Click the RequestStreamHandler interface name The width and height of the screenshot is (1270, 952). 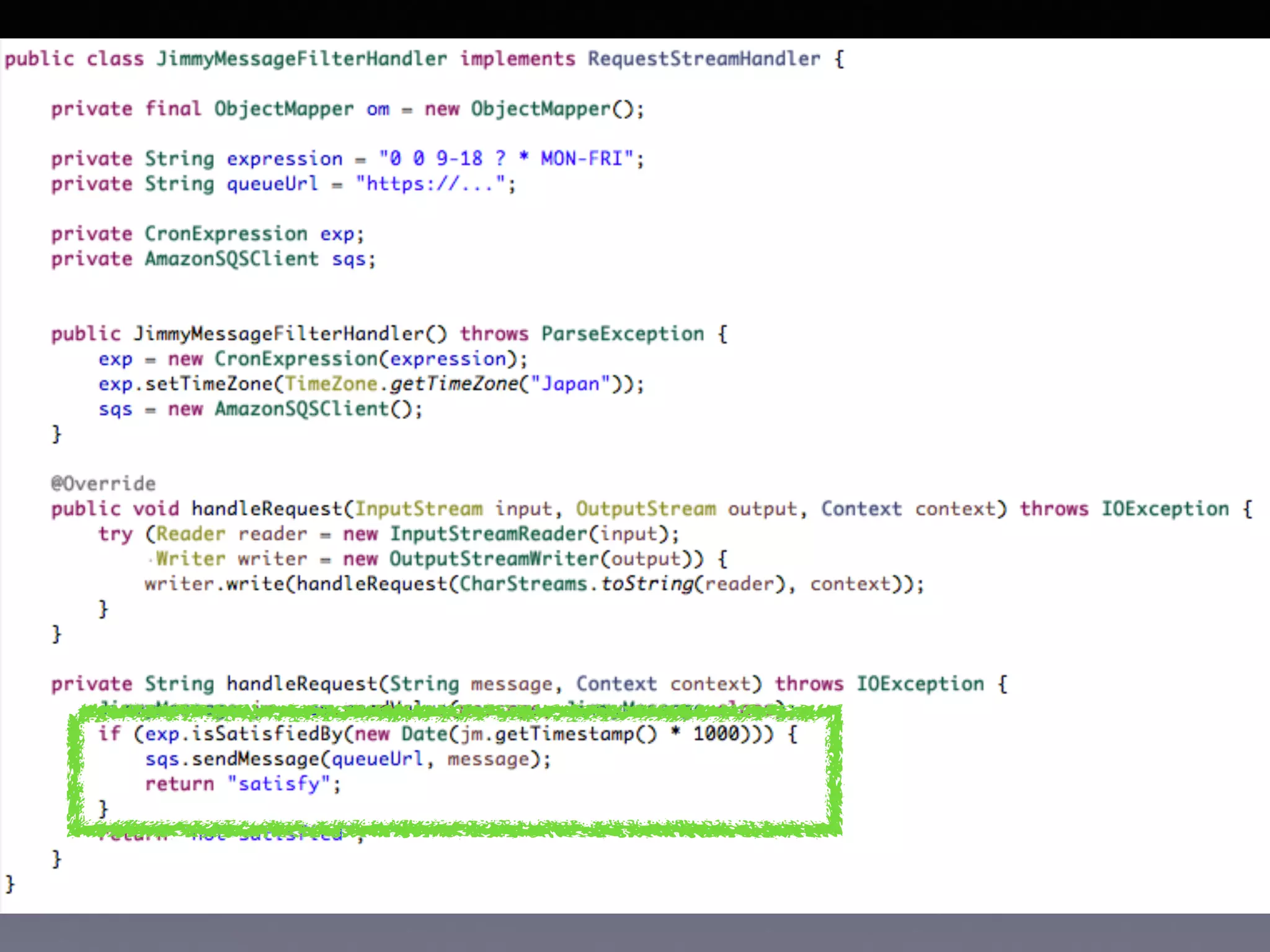pyautogui.click(x=704, y=59)
